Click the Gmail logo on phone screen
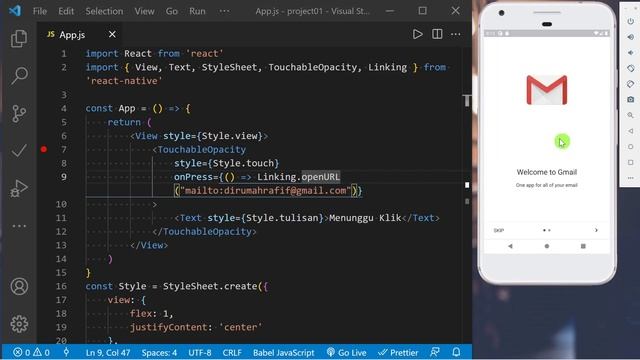 (547, 90)
